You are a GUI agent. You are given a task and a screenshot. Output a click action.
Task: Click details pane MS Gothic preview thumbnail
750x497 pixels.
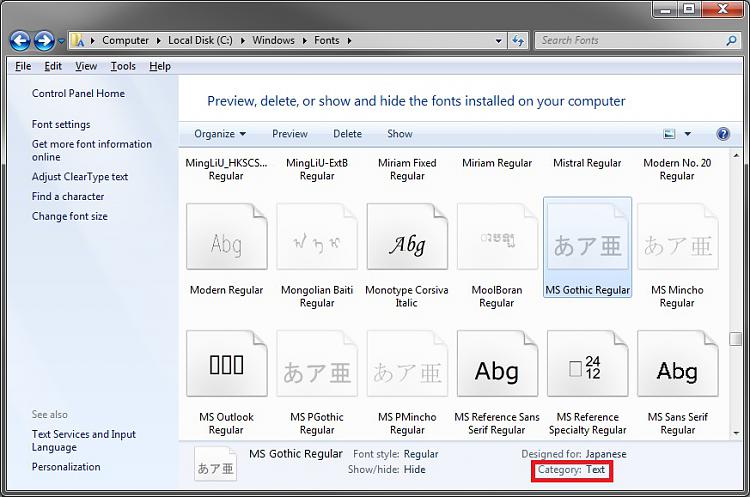[x=216, y=464]
